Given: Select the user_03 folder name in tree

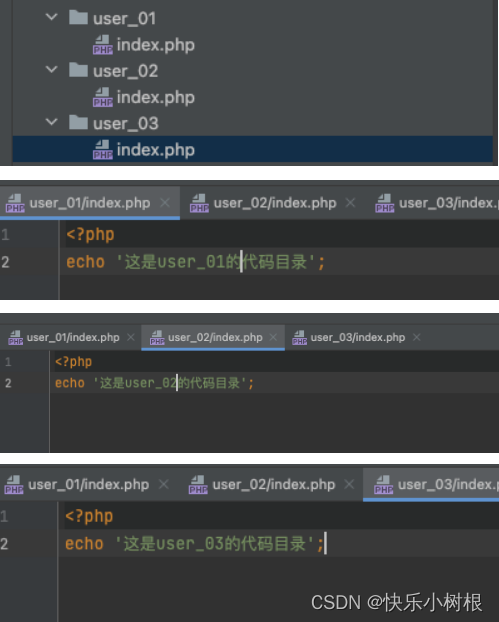Looking at the screenshot, I should coord(126,123).
